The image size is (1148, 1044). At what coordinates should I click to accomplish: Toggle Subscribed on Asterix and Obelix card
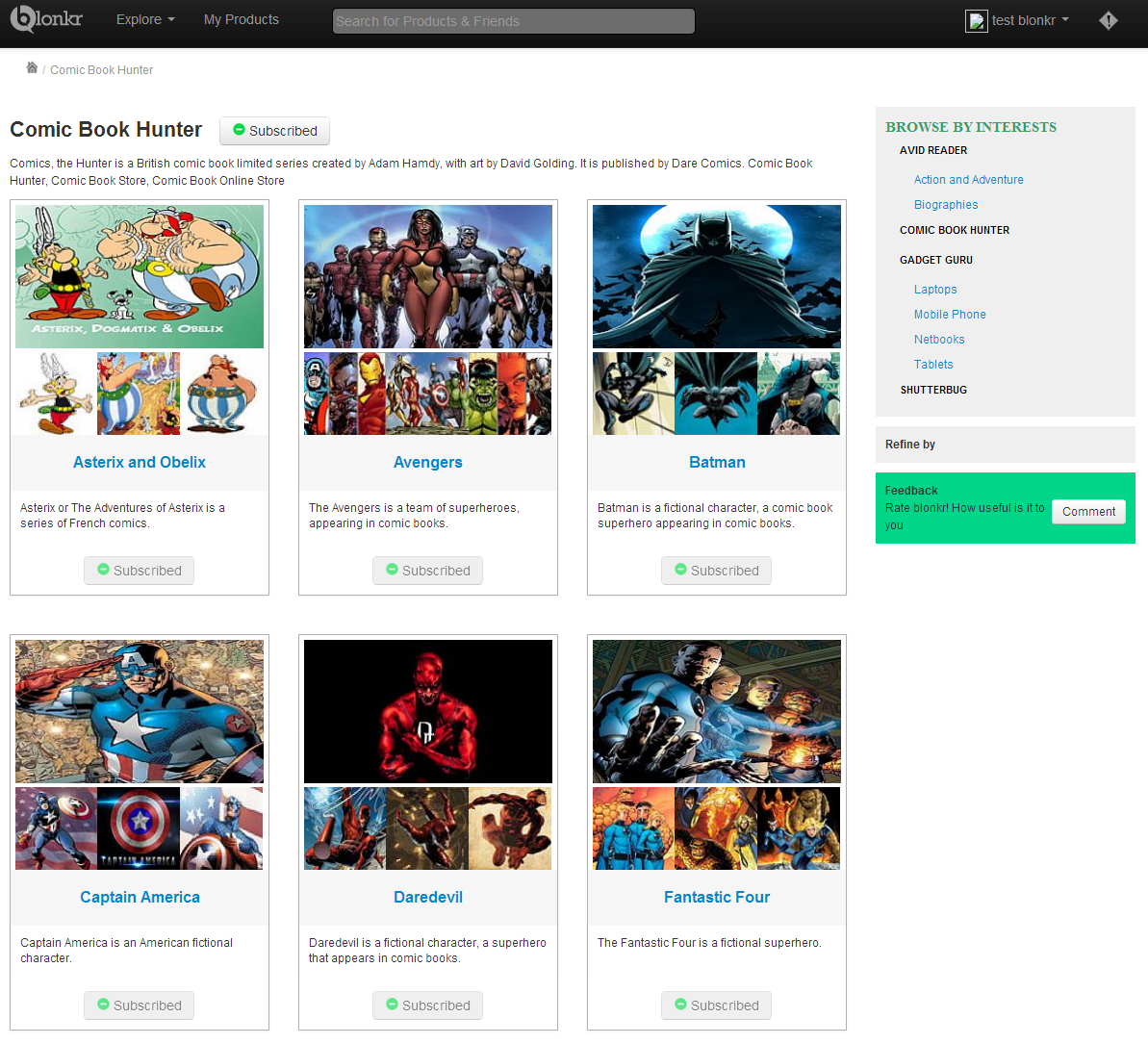point(140,571)
